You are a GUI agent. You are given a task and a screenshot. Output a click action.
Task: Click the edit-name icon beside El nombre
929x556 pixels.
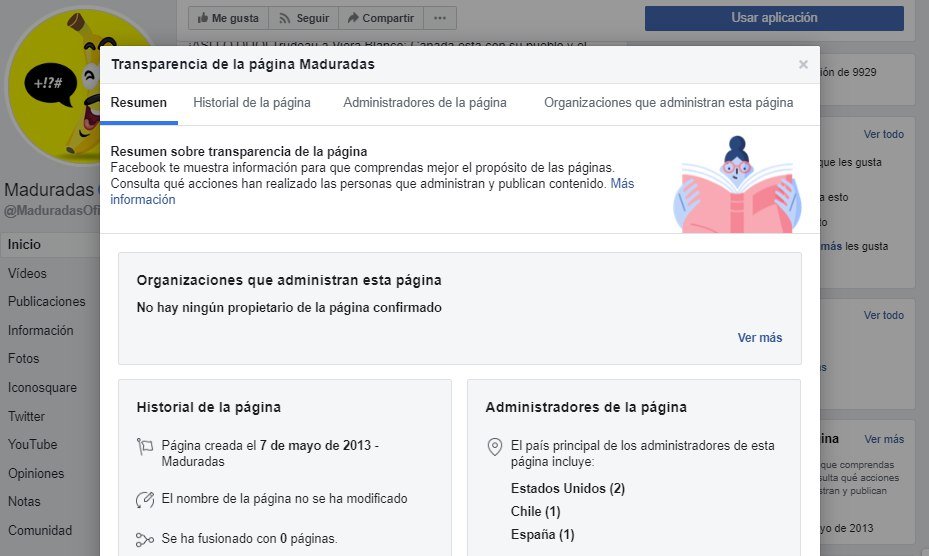tap(145, 500)
